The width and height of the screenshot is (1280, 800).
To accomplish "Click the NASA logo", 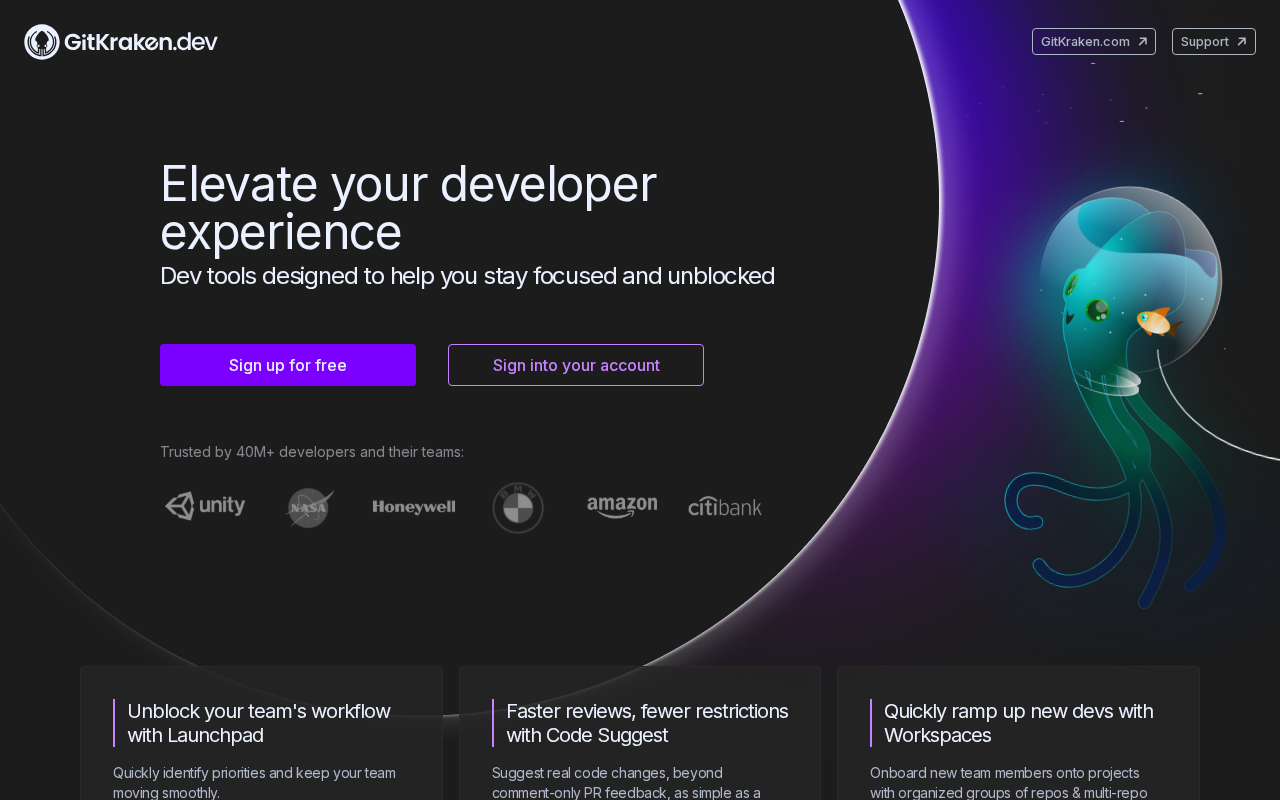I will 310,508.
